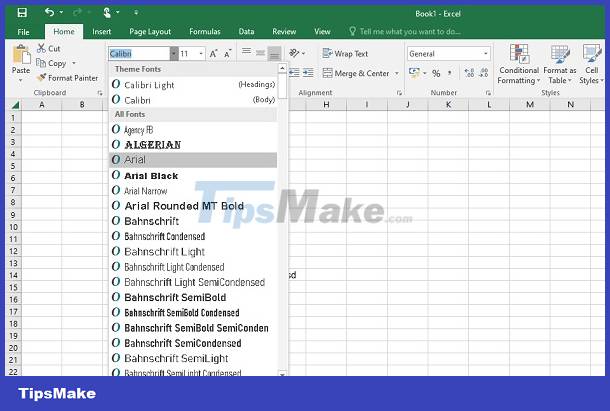This screenshot has width=610, height=411.
Task: Click the Paste clipboard icon
Action: click(x=21, y=55)
